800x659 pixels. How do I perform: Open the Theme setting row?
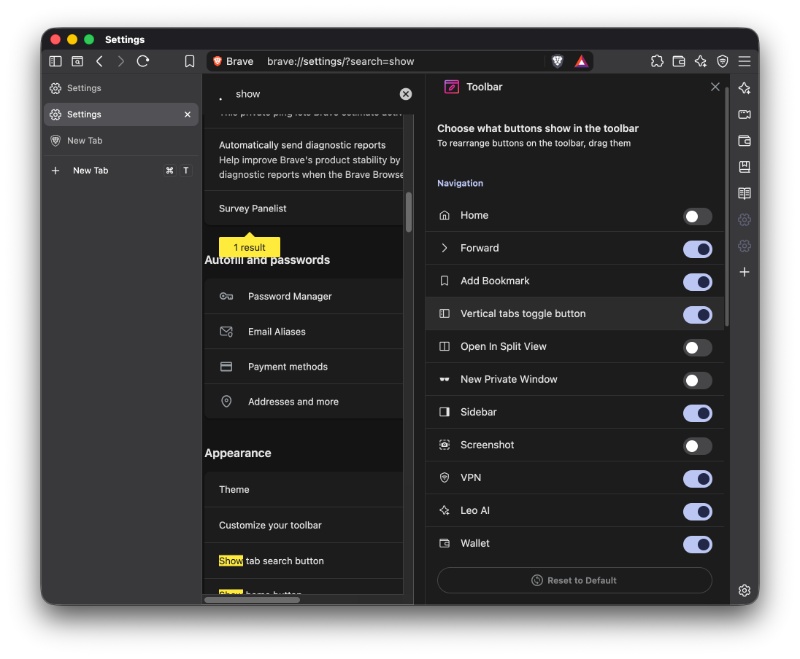[x=304, y=490]
